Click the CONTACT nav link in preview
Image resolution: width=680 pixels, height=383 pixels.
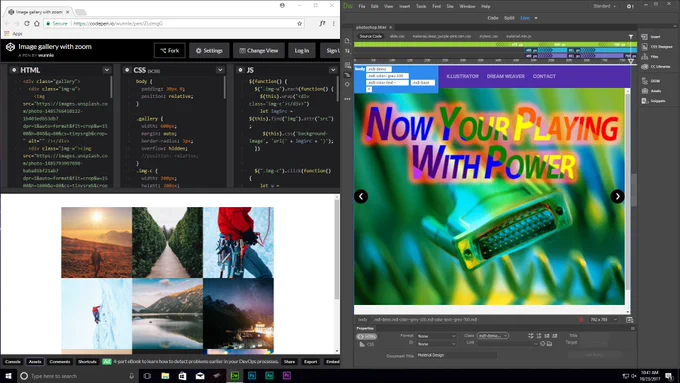click(x=544, y=76)
